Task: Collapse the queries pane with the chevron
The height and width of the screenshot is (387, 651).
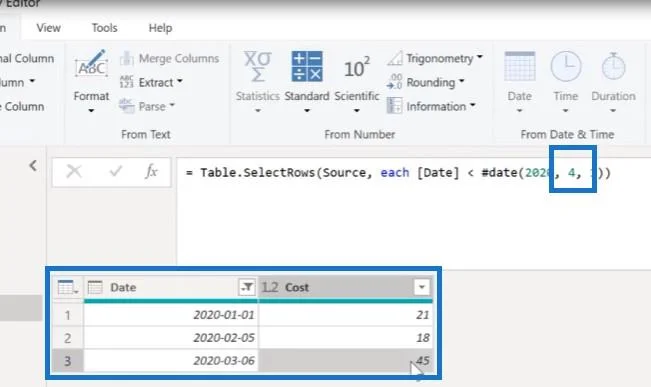Action: pyautogui.click(x=33, y=166)
